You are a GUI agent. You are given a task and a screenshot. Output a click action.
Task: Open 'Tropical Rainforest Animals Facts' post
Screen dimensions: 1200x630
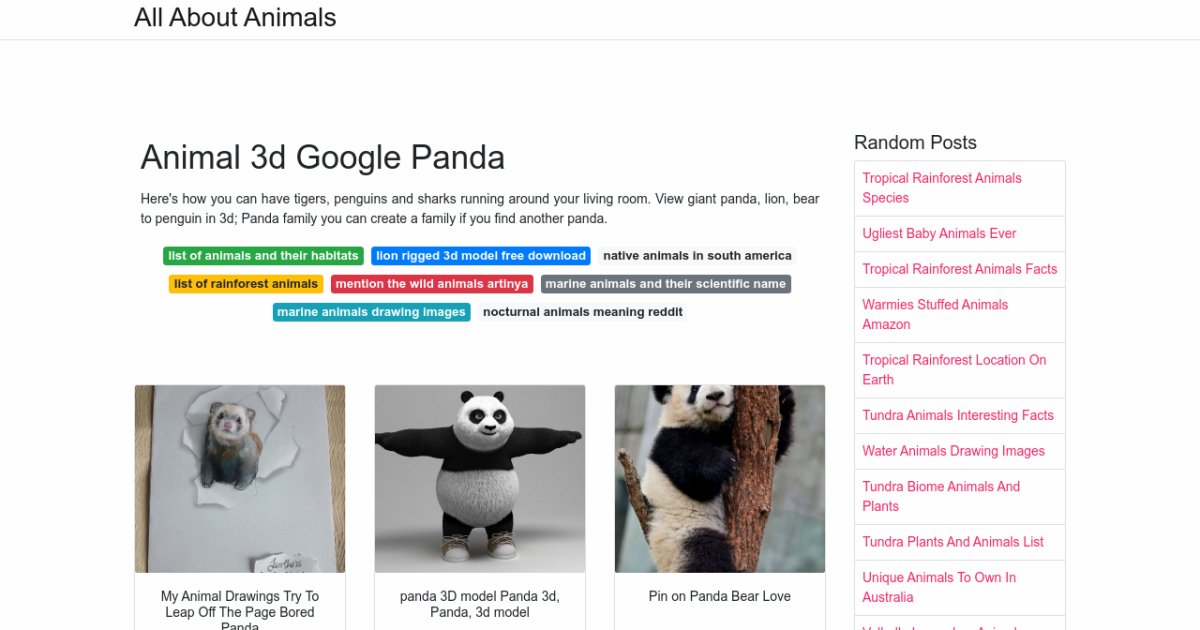(x=959, y=269)
